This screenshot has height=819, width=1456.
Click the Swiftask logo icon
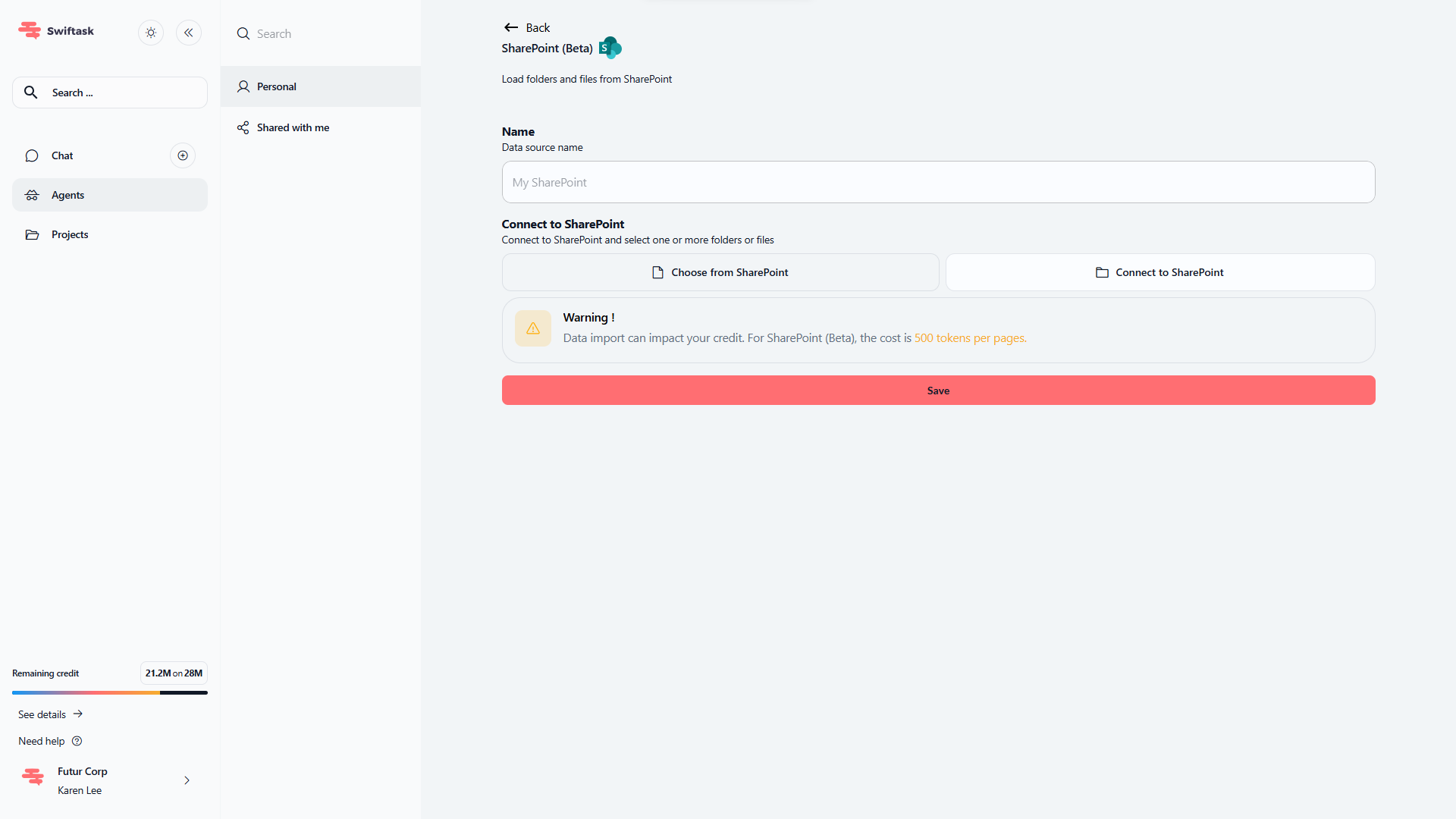(30, 30)
